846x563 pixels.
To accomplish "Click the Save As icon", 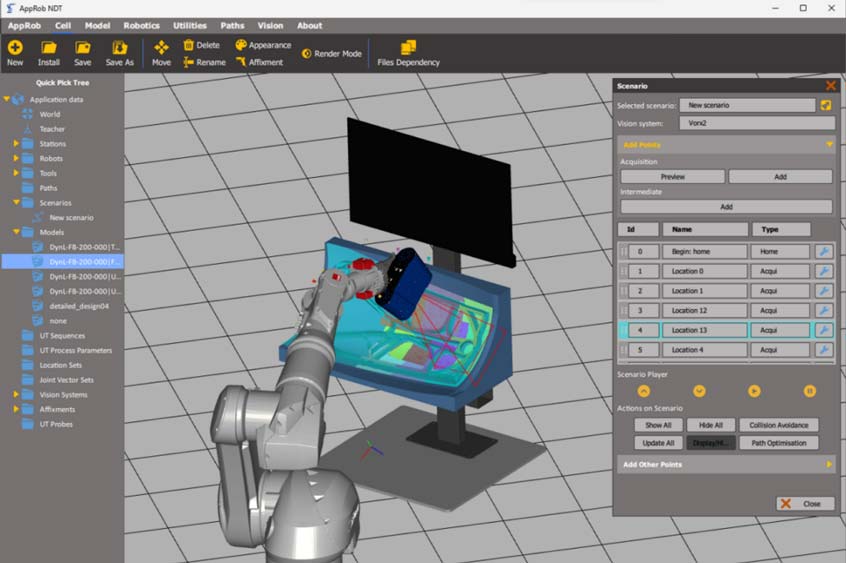I will [119, 48].
